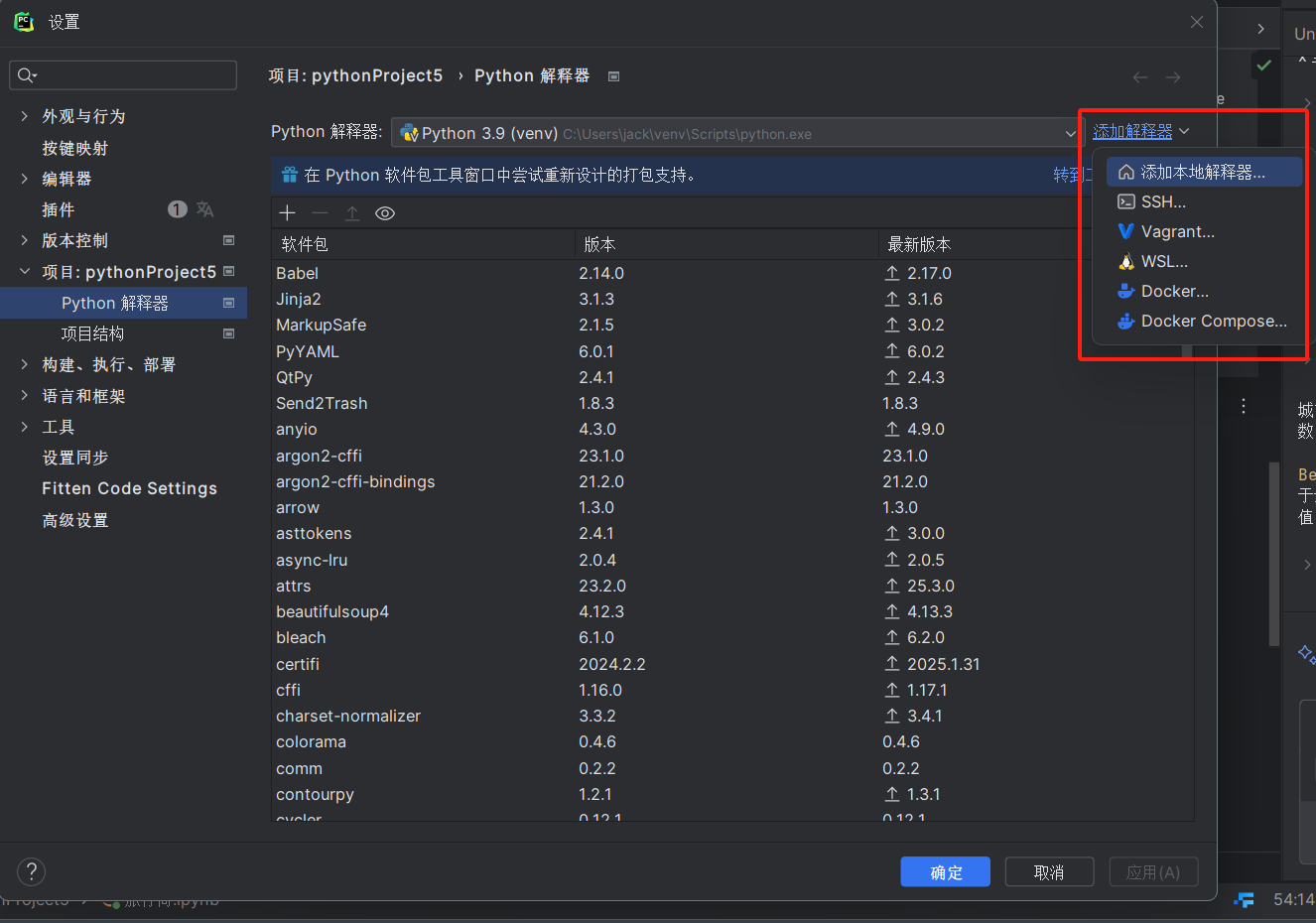Click the forward navigation arrow
This screenshot has height=923, width=1316.
point(1173,76)
